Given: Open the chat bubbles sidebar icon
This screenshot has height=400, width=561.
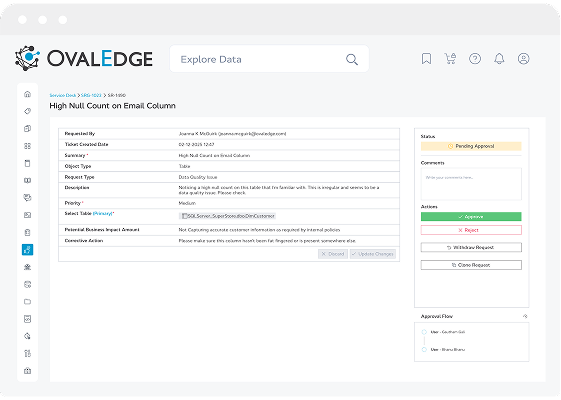Looking at the screenshot, I should [28, 197].
